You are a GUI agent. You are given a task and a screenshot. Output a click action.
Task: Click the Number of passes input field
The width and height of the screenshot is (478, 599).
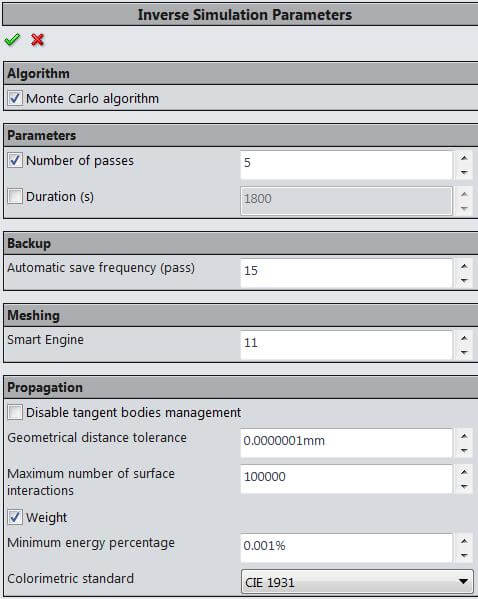[346, 165]
